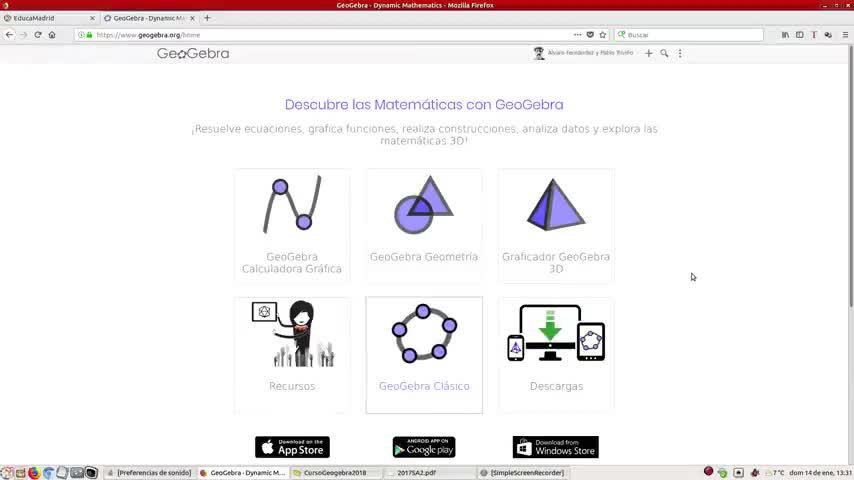Open CursoGeogebra2018 folder from taskbar
This screenshot has height=480, width=854.
336,473
